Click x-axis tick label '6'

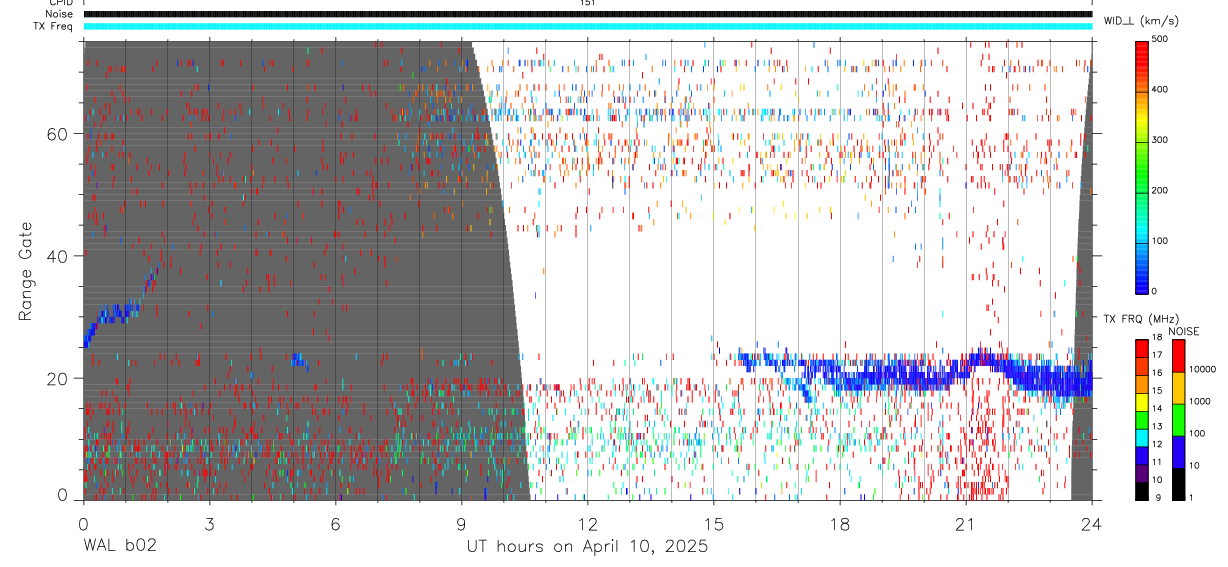335,524
